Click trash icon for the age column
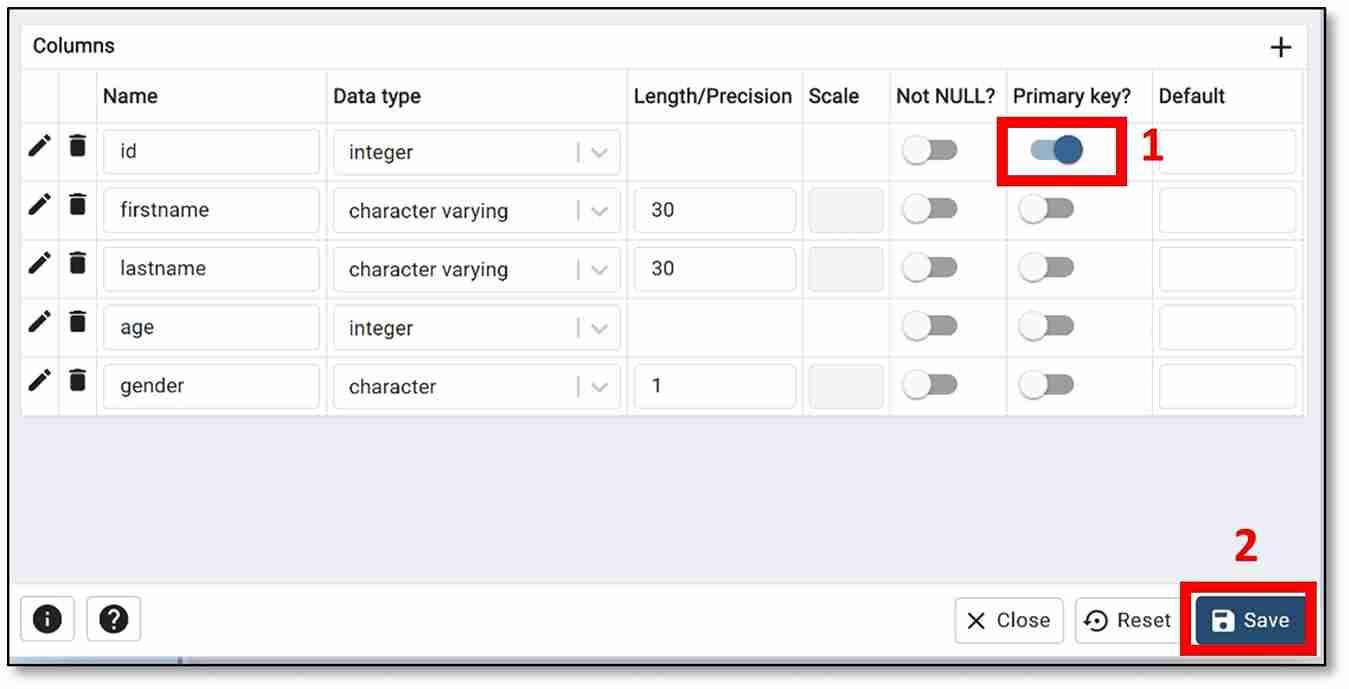The image size is (1349, 689). pyautogui.click(x=77, y=322)
